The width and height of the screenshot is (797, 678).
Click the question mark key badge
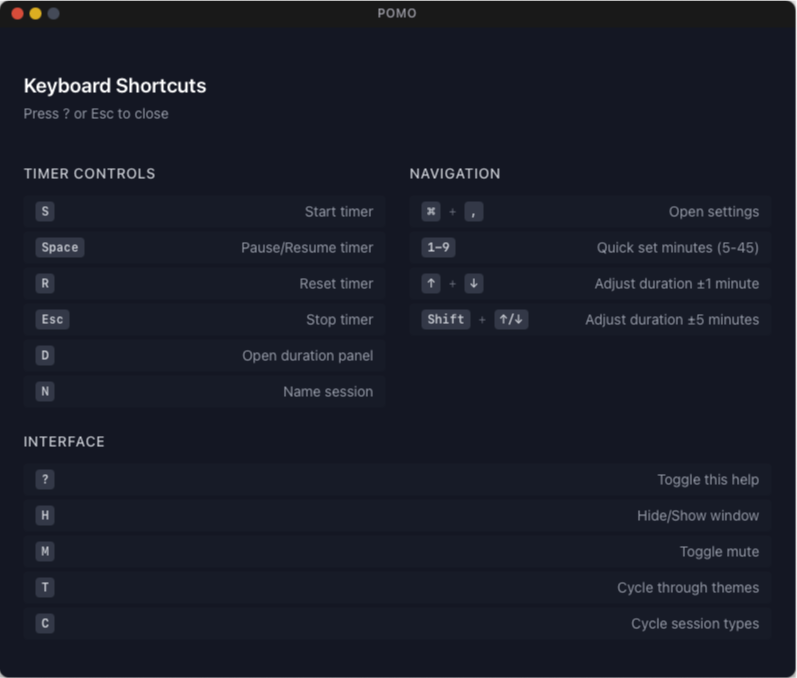[45, 480]
